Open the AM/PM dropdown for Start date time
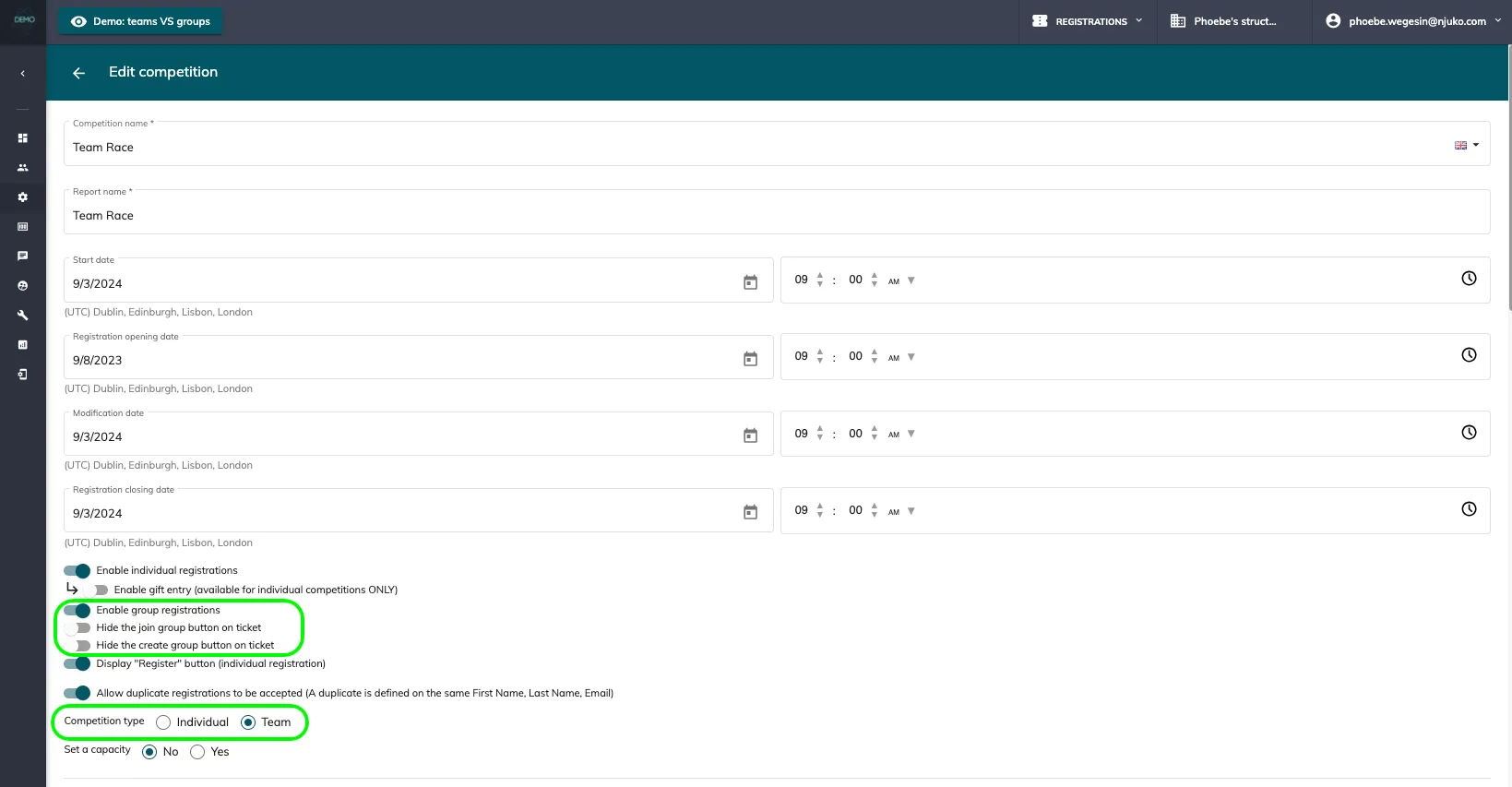This screenshot has height=787, width=1512. click(901, 280)
